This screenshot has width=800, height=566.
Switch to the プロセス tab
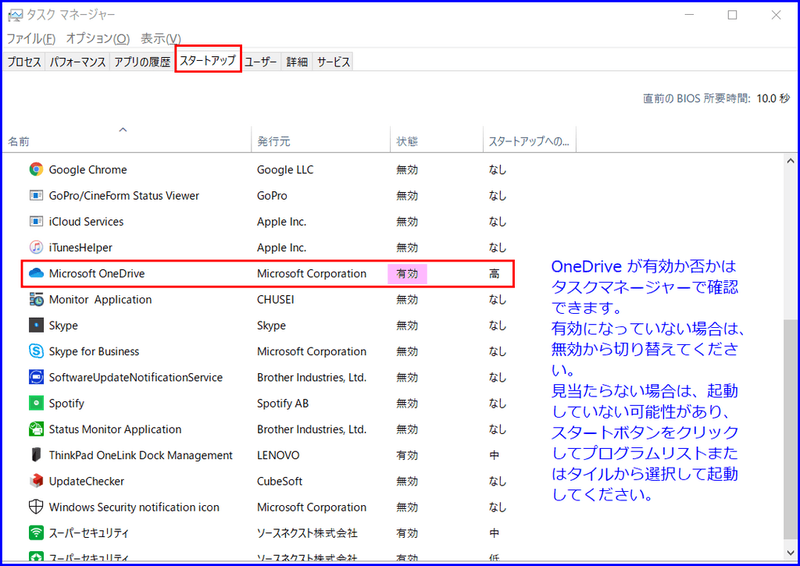24,62
